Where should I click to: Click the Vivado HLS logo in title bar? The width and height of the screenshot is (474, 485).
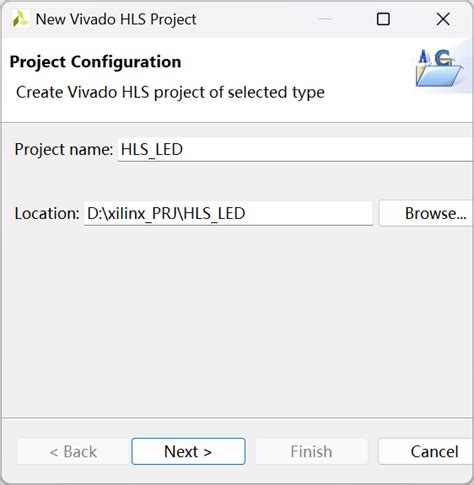click(x=20, y=19)
